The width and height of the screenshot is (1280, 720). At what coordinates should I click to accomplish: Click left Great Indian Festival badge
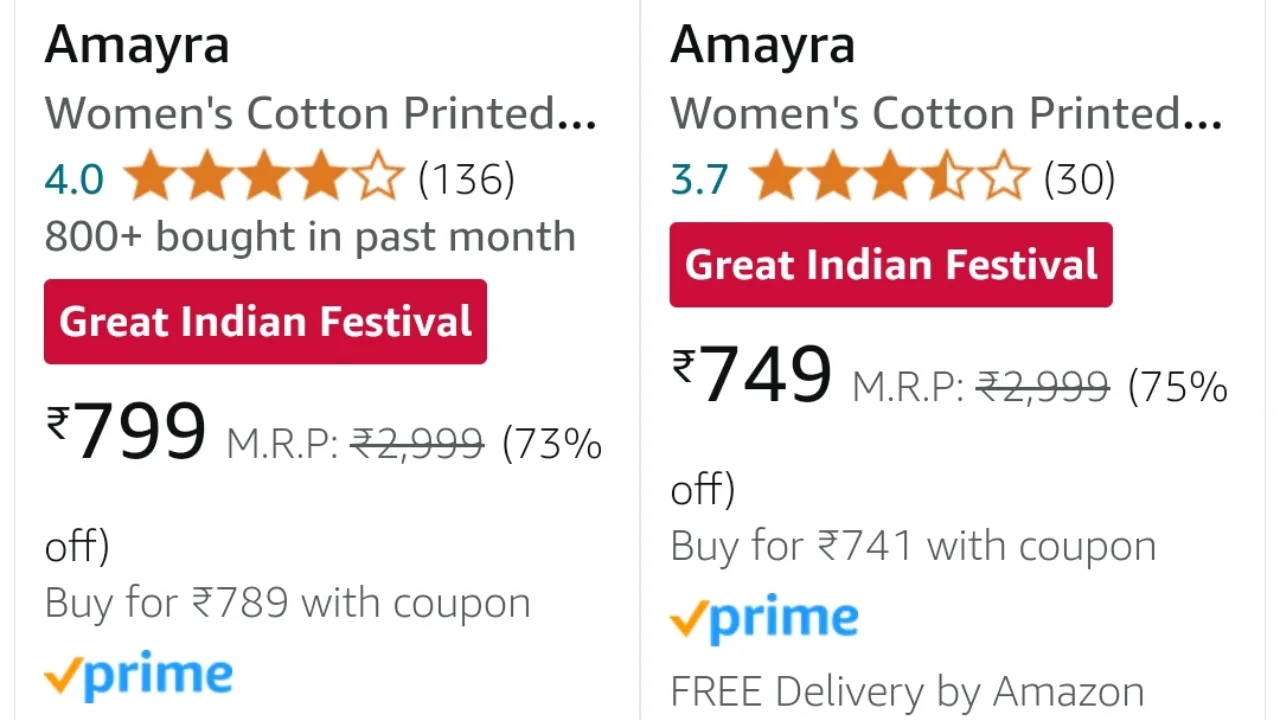click(265, 322)
